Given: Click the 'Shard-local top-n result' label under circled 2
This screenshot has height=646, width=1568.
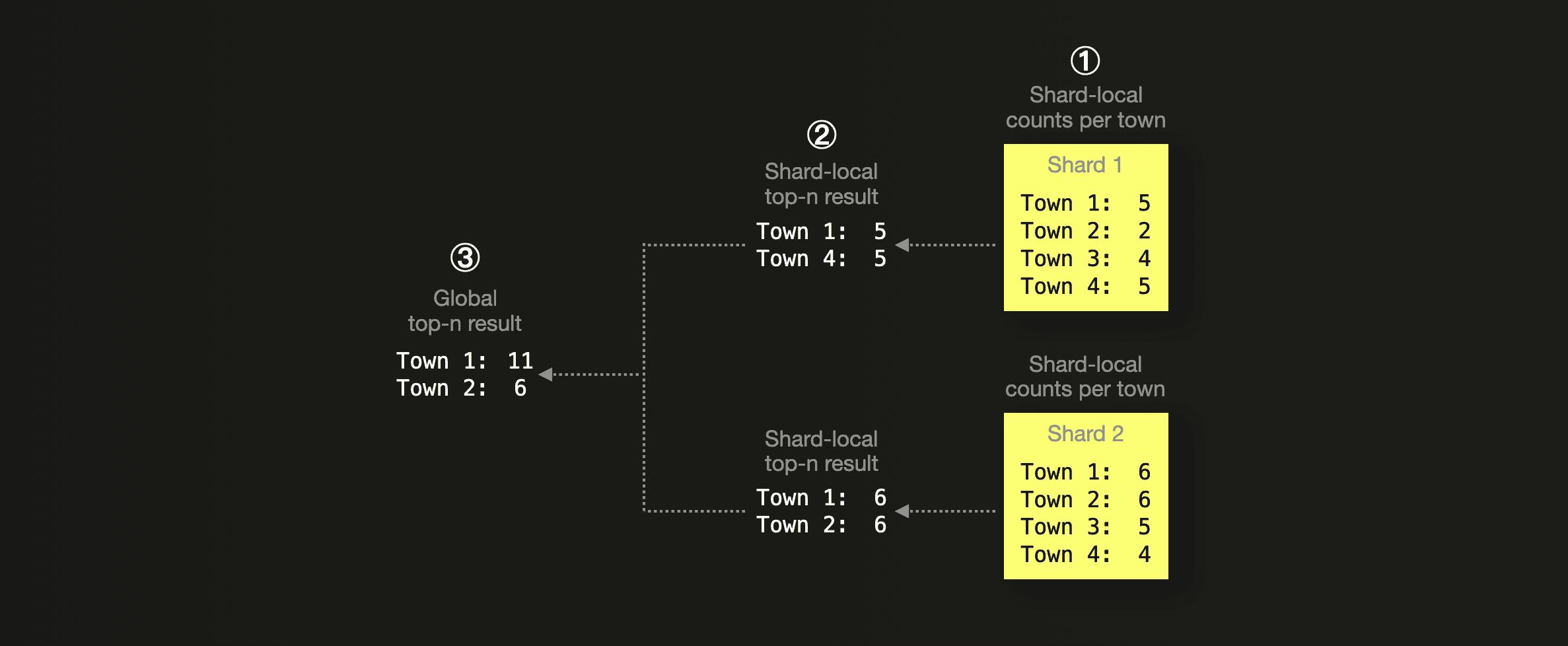Looking at the screenshot, I should tap(821, 184).
